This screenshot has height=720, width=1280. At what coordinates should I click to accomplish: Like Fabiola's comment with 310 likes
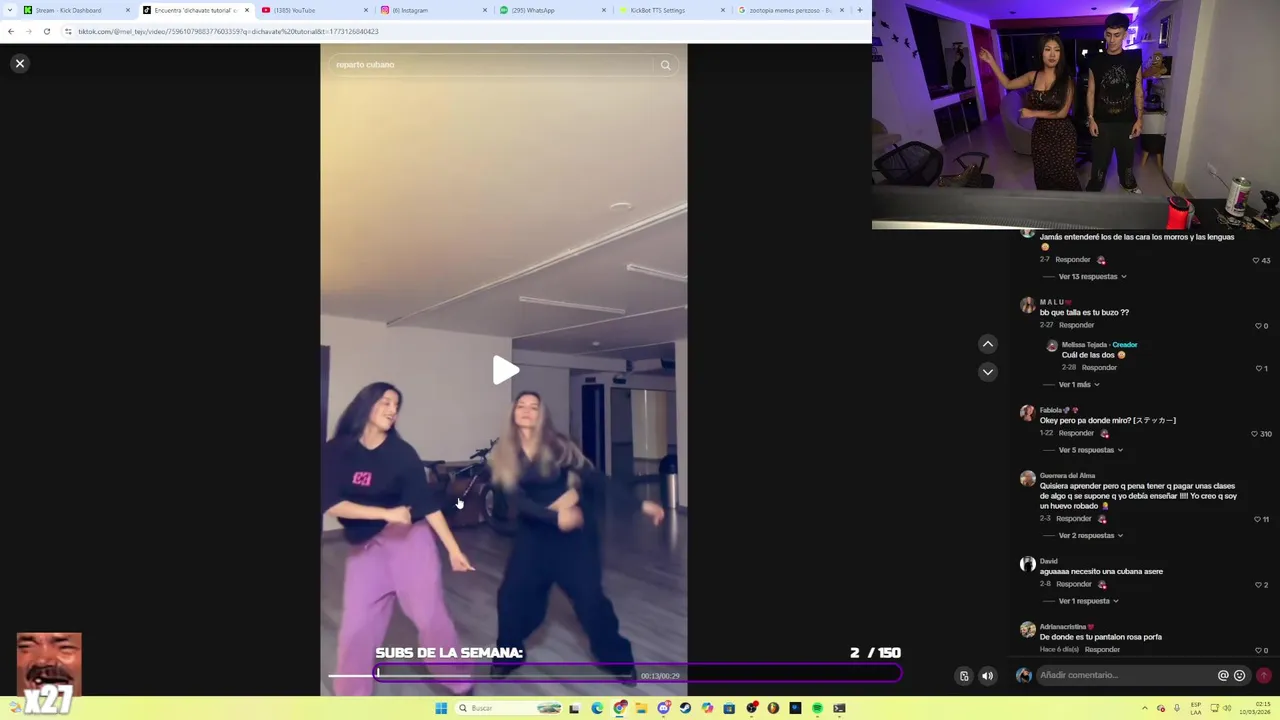click(x=1254, y=434)
